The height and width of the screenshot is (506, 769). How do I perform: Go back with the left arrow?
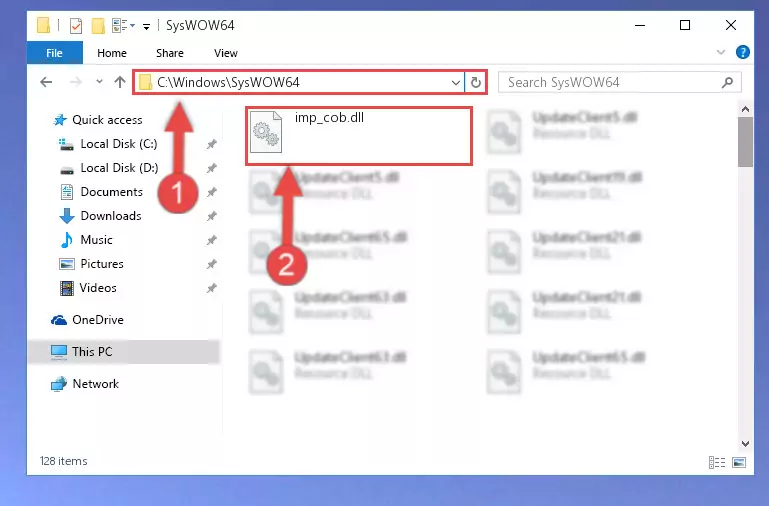(x=46, y=82)
